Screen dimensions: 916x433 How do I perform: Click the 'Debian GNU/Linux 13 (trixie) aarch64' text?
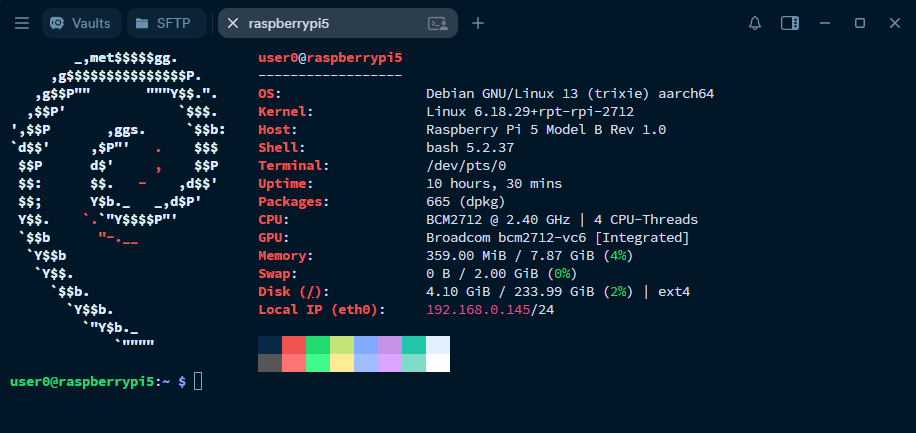(x=570, y=94)
